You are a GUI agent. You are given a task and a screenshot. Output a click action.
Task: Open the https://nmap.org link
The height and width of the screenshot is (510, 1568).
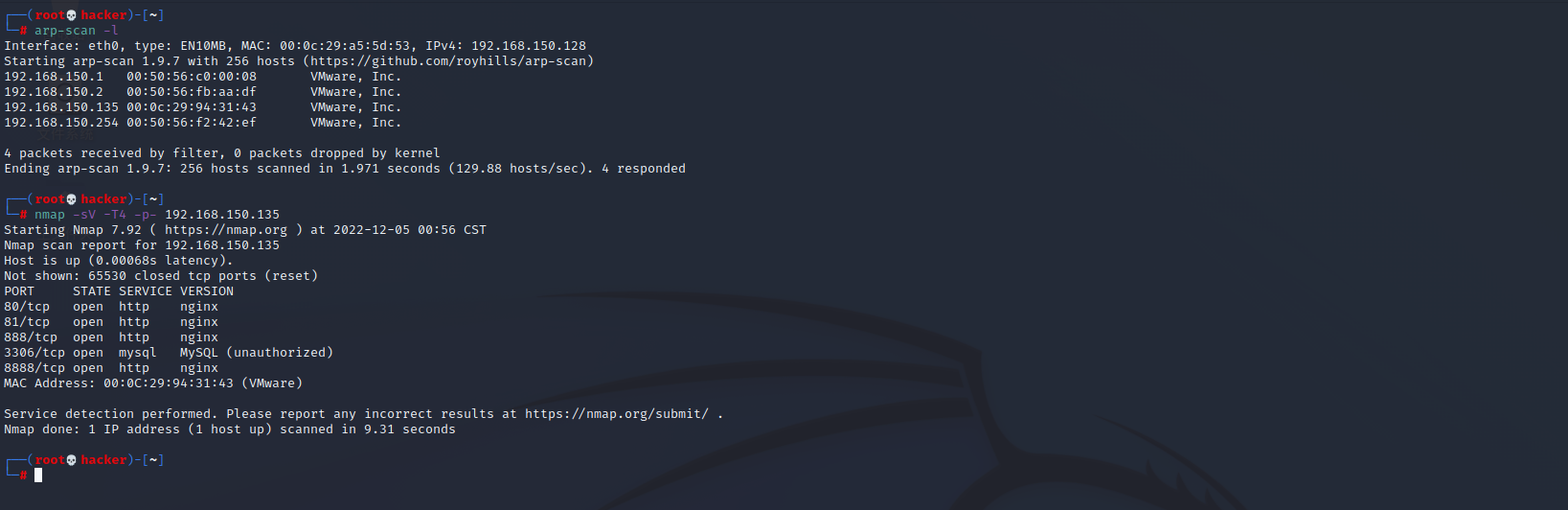click(x=226, y=230)
